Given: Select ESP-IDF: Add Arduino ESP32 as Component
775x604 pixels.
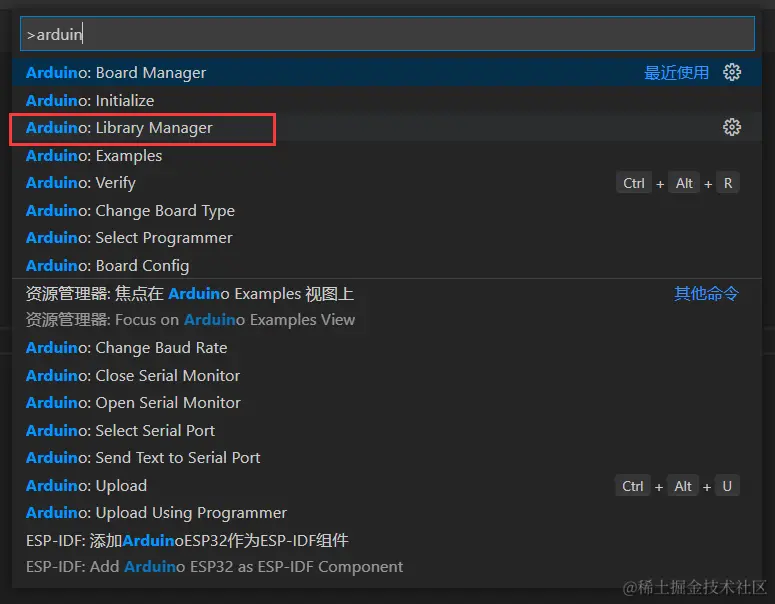Looking at the screenshot, I should (387, 554).
